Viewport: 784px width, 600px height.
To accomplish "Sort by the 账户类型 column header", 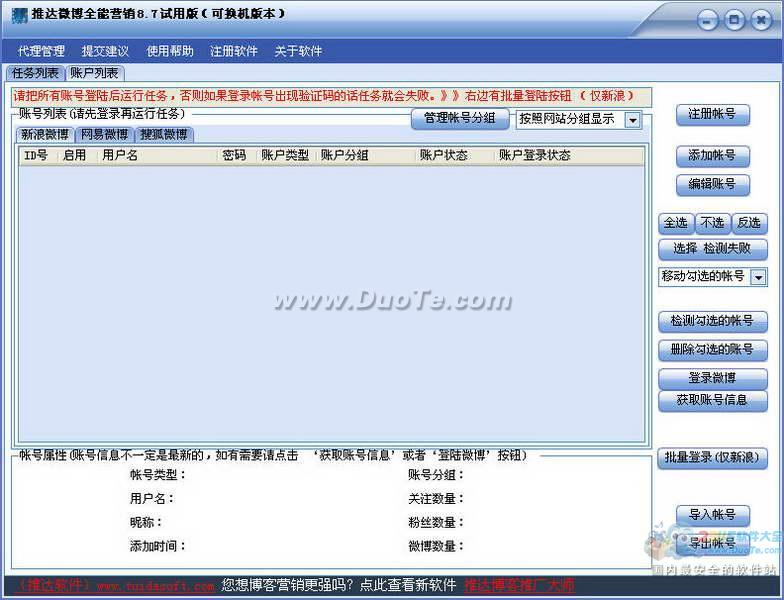I will click(x=286, y=156).
